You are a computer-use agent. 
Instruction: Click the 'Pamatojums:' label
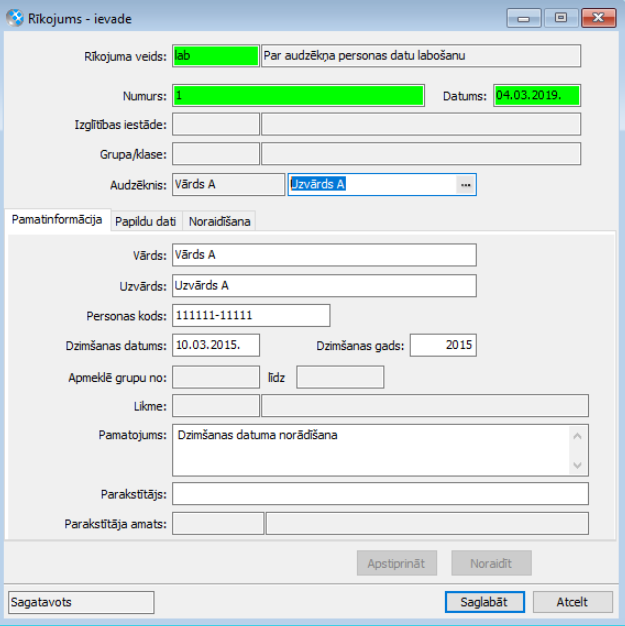point(133,435)
